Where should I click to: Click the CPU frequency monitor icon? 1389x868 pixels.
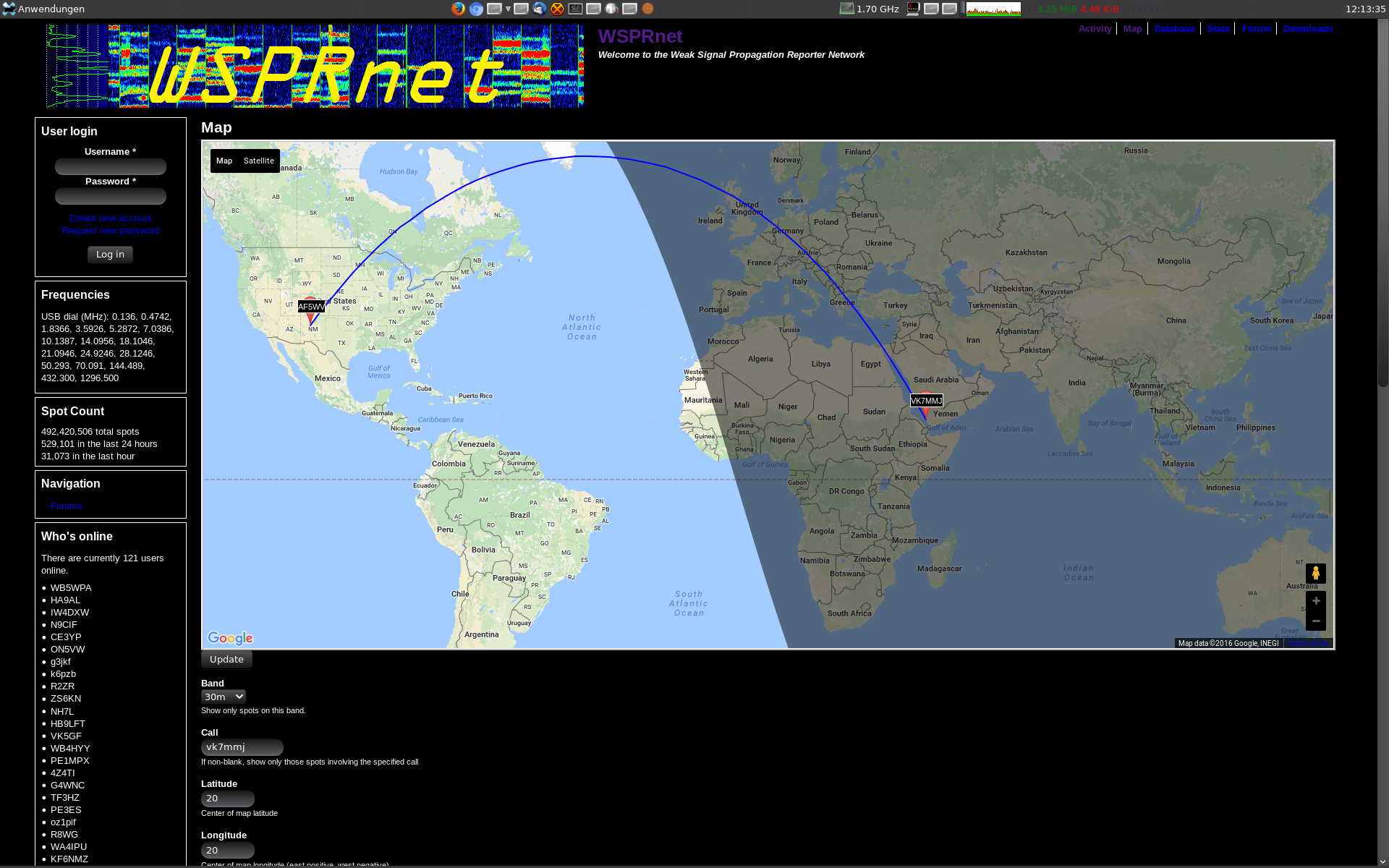click(x=846, y=9)
